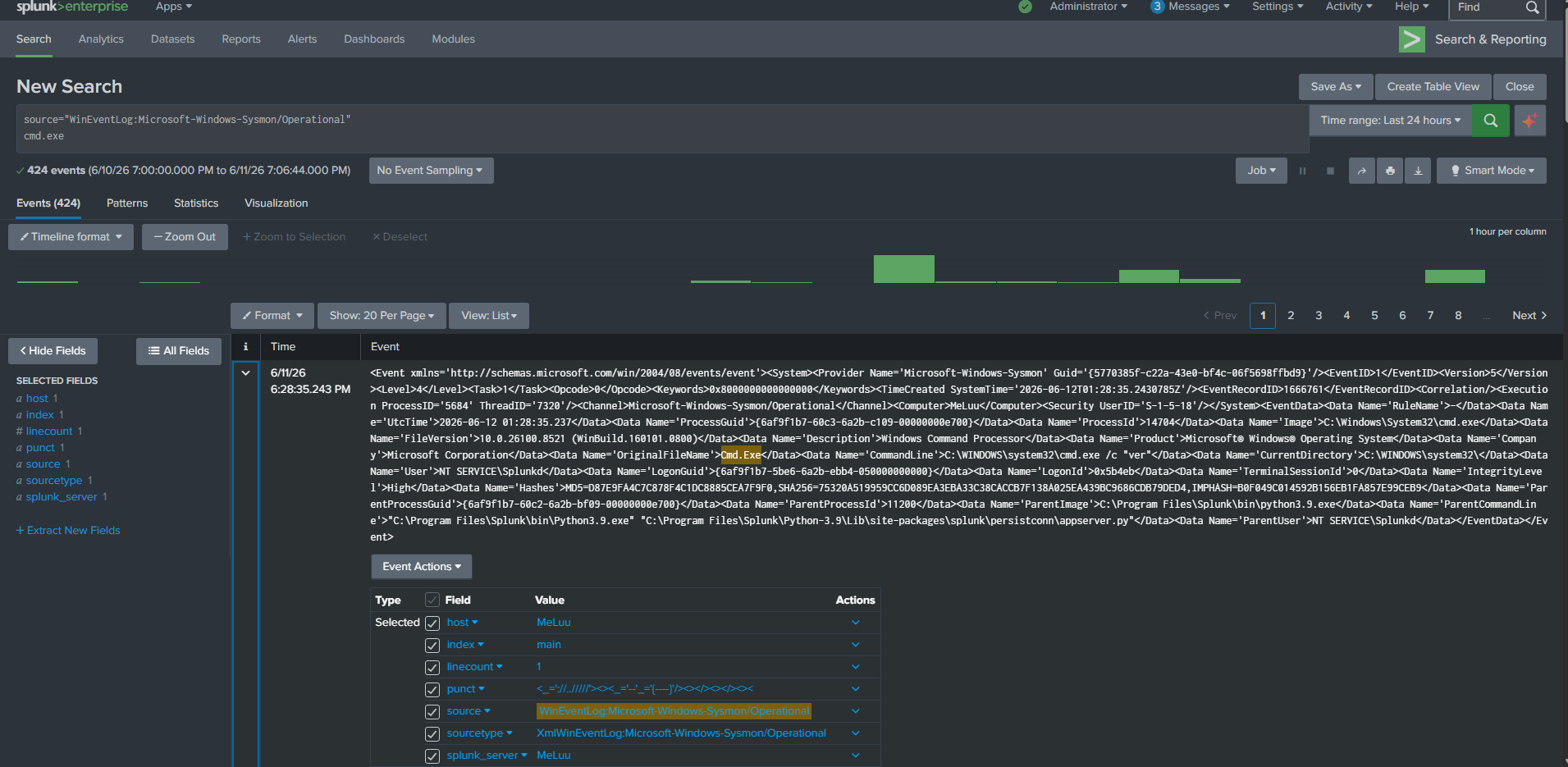Click the Create Table View button
The height and width of the screenshot is (767, 1568).
tap(1433, 87)
